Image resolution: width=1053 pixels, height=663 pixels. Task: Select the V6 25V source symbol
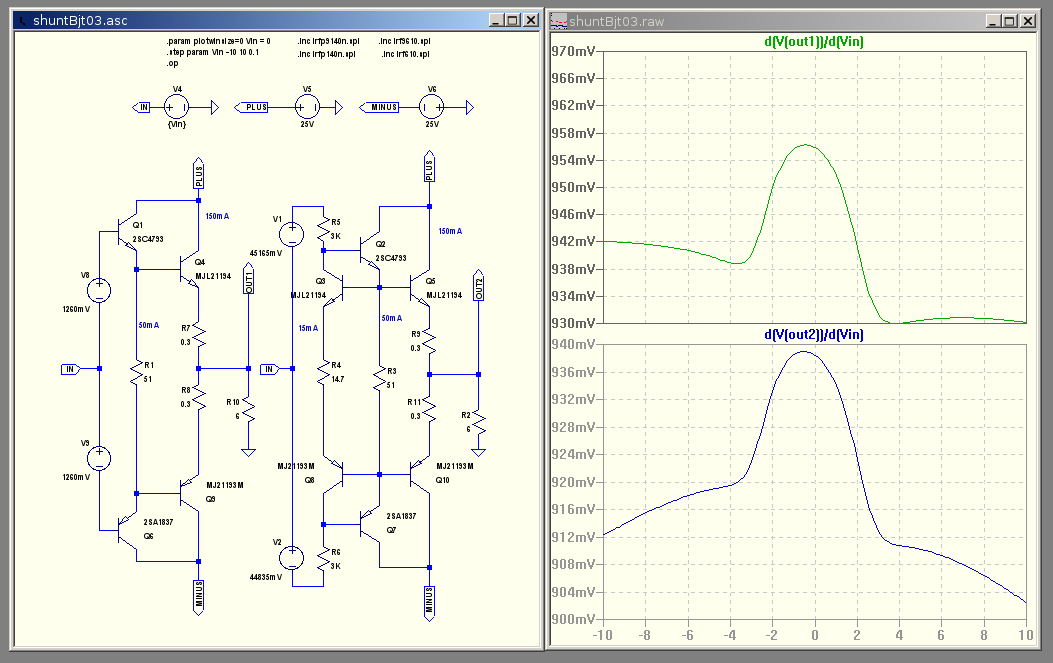pos(432,107)
